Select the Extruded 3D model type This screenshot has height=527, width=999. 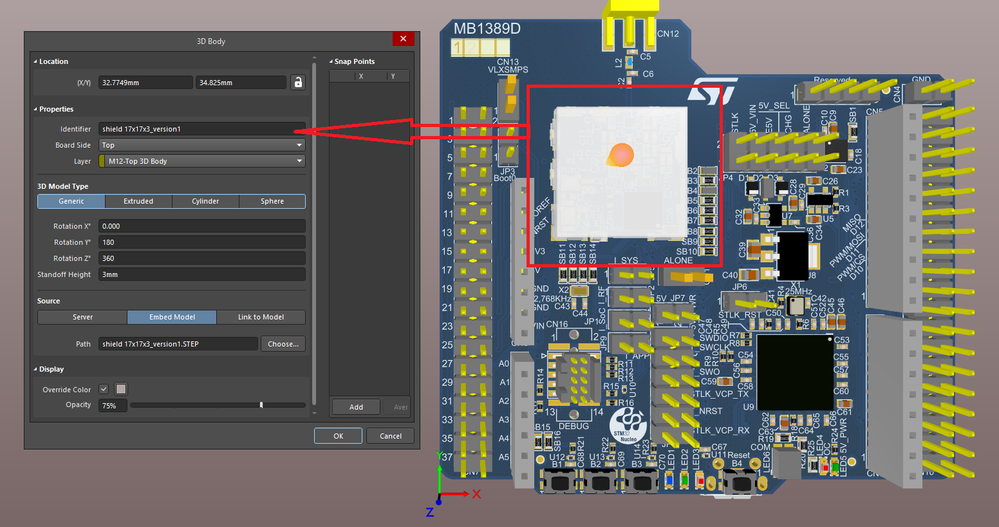coord(138,201)
